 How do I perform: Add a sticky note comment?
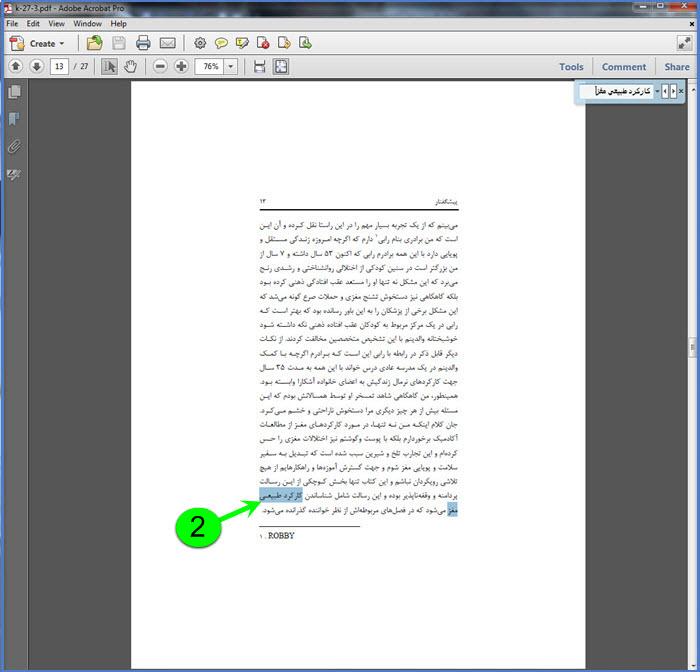221,43
